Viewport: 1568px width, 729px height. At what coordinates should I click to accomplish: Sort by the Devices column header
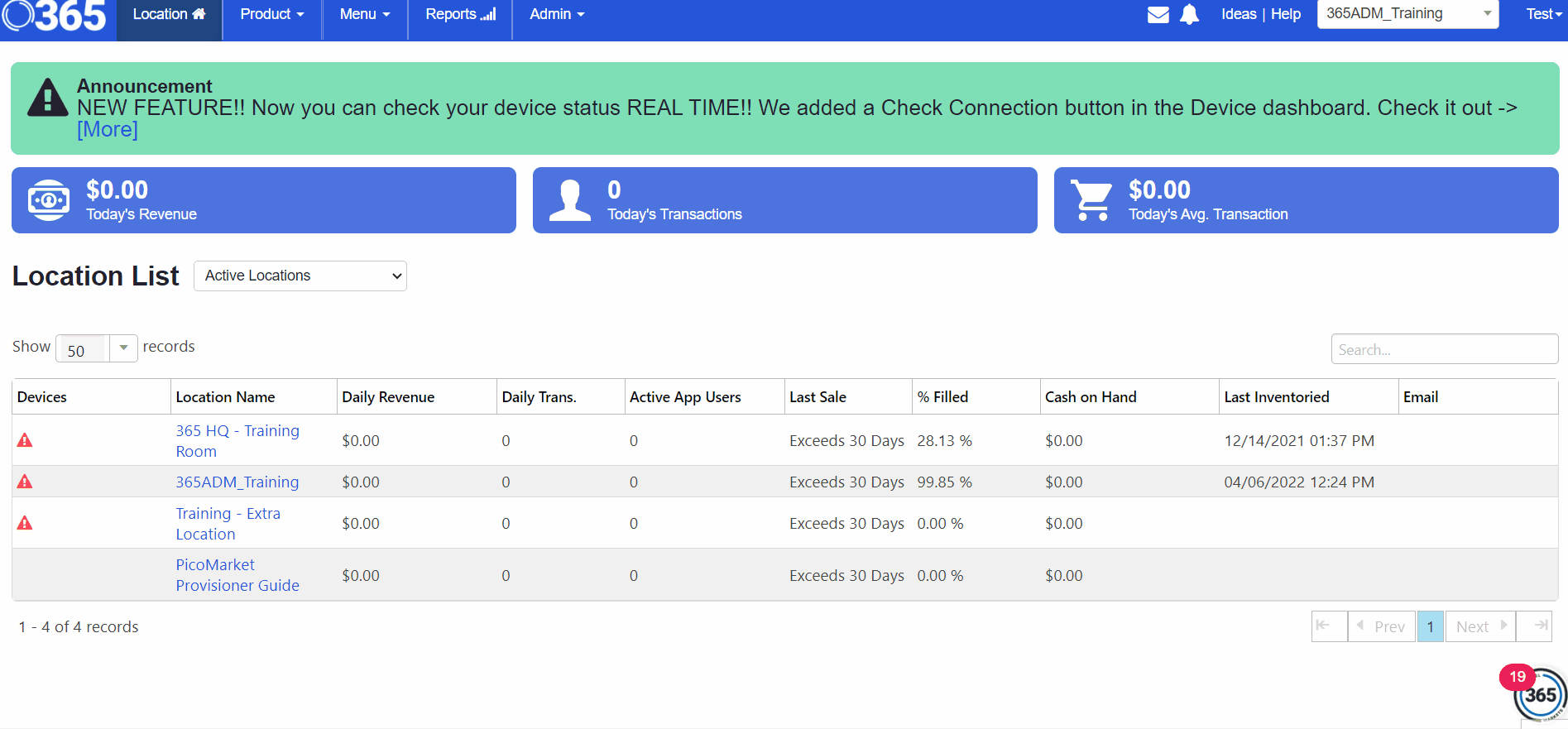91,397
